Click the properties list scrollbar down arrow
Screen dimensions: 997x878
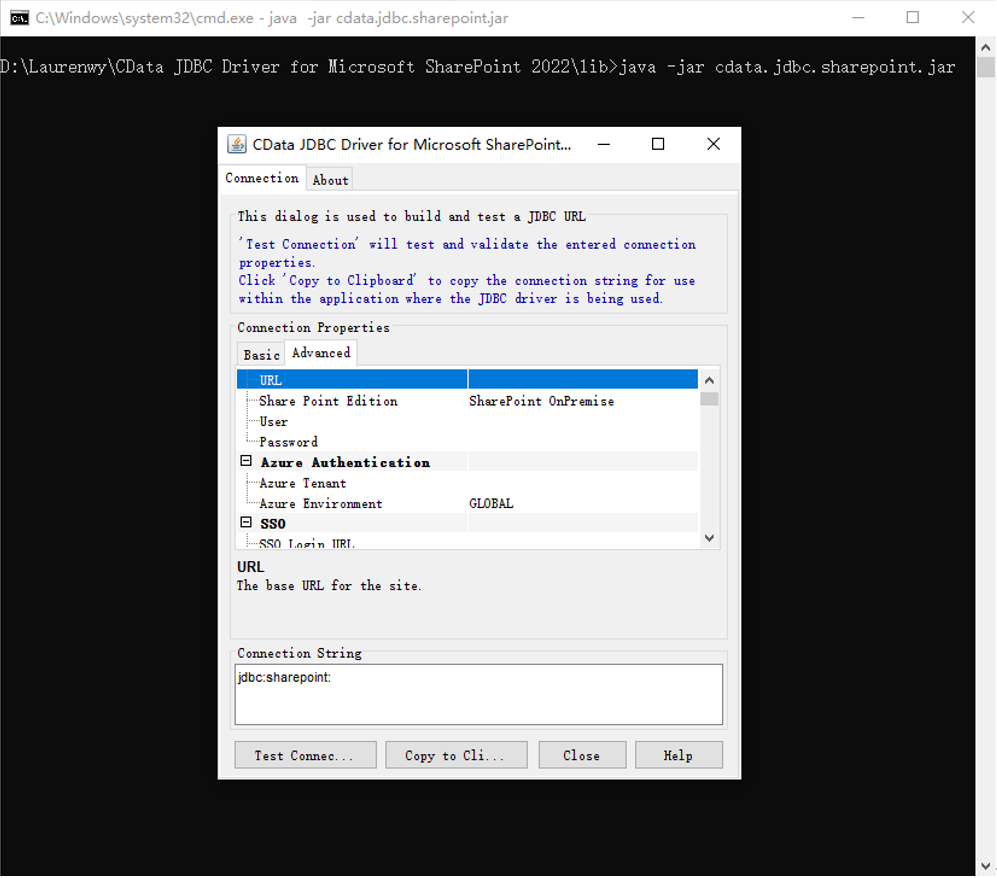click(x=709, y=538)
